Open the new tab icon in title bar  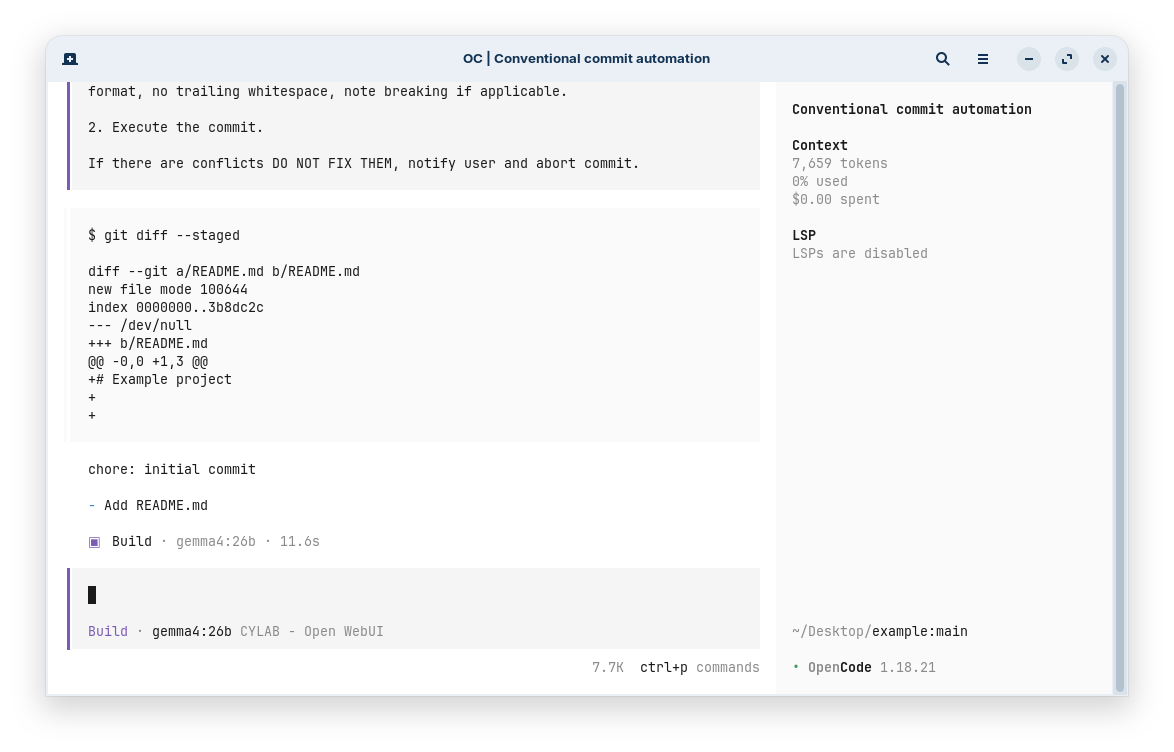click(x=70, y=58)
